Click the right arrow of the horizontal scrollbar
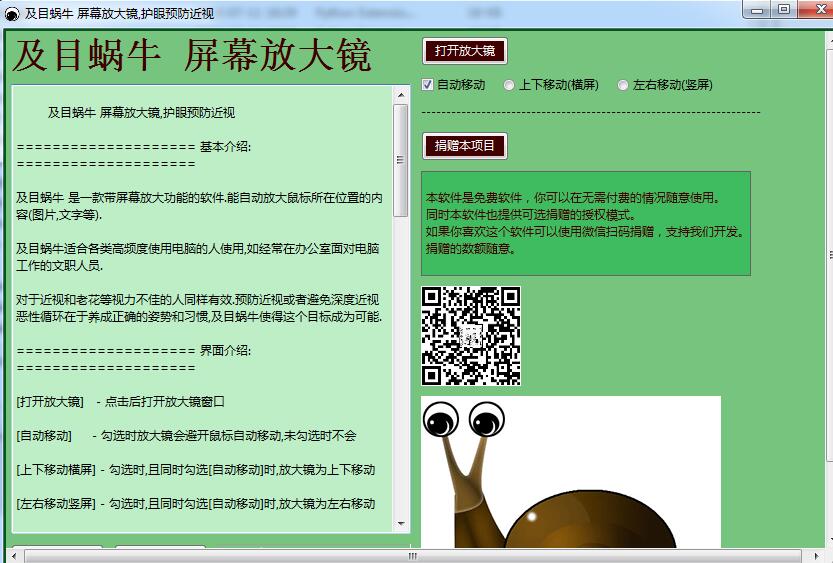This screenshot has height=563, width=833. 816,556
